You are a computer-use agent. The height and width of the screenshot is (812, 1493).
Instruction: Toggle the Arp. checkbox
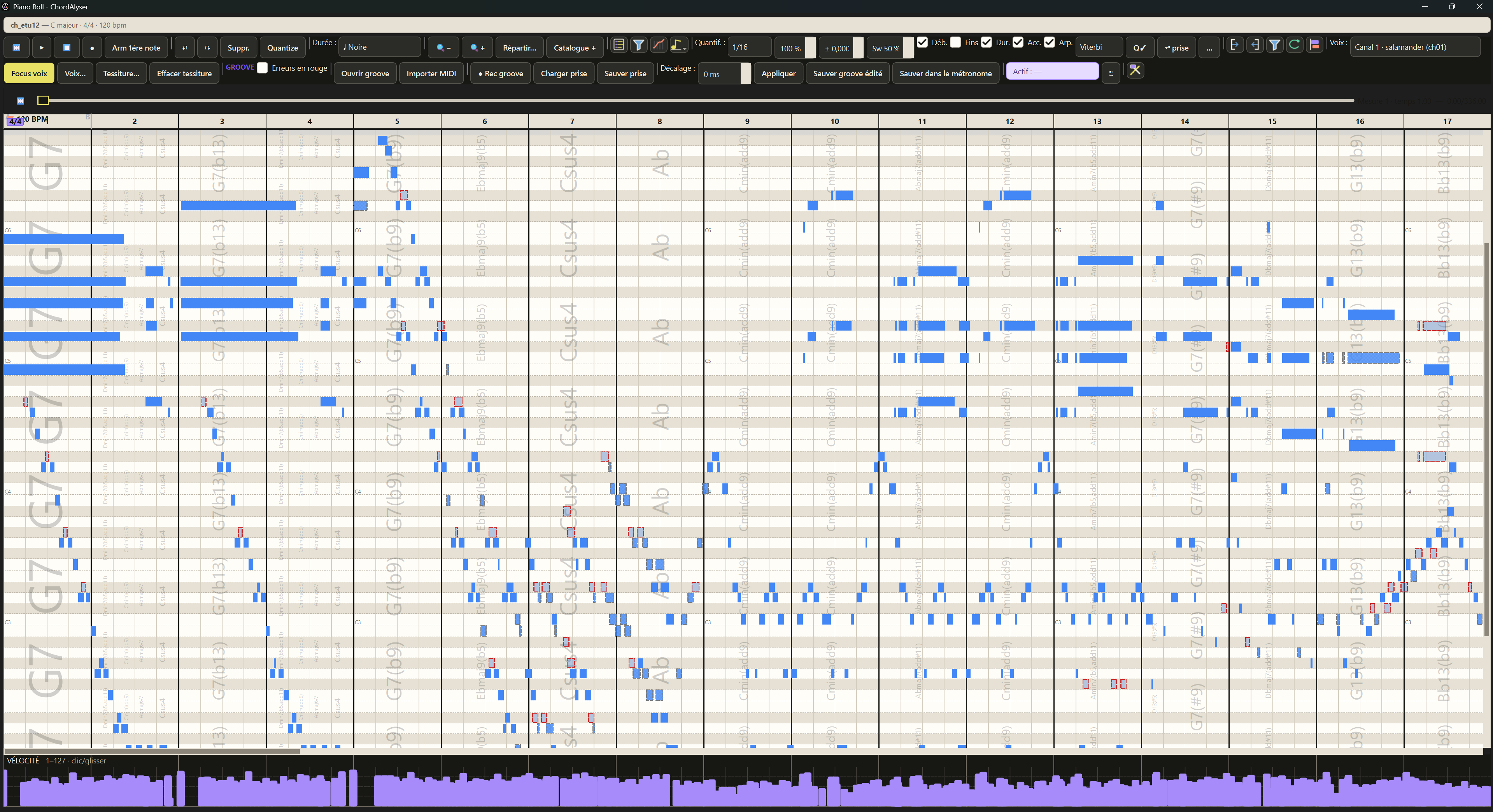coord(1049,42)
